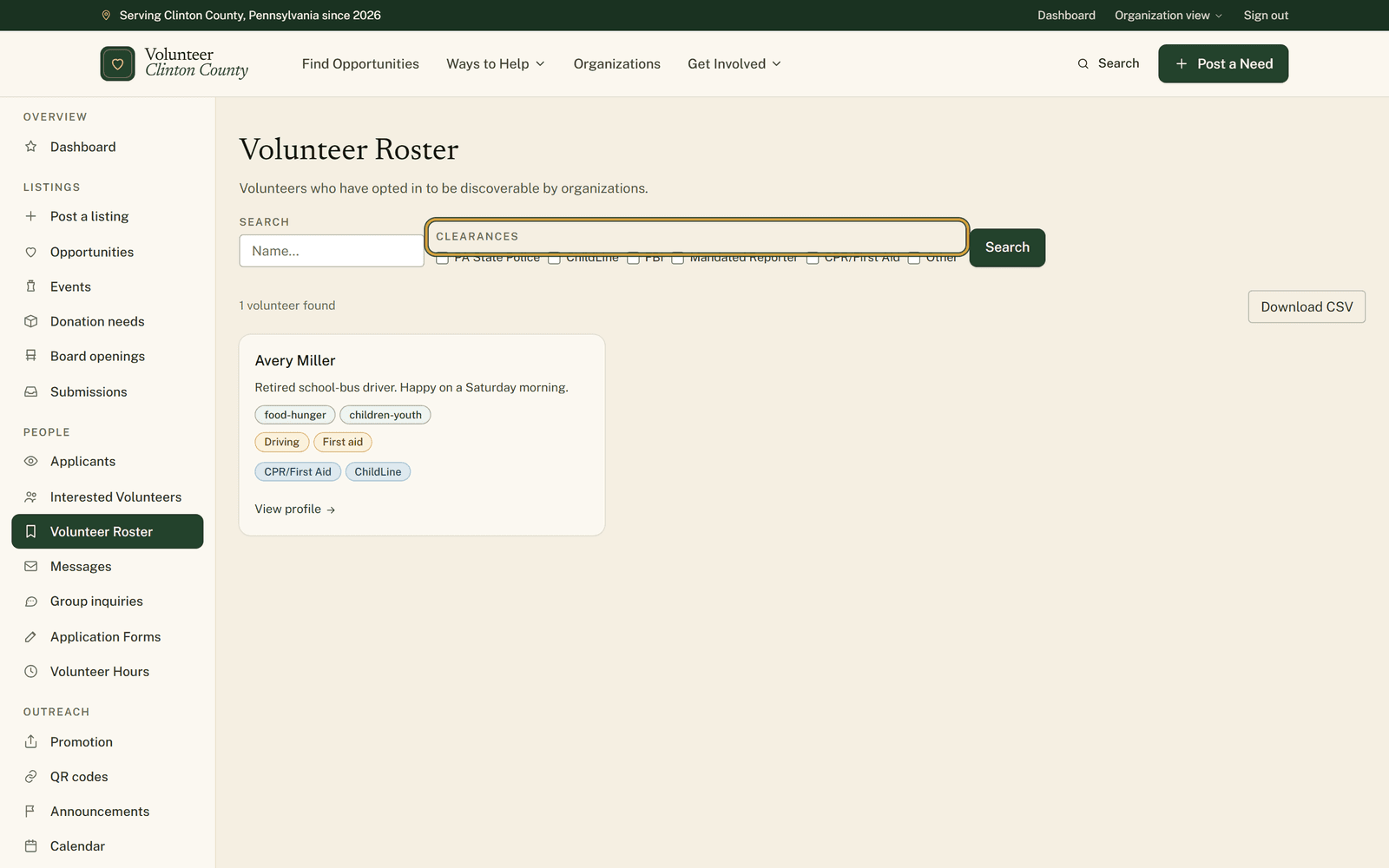Click the chat bubble icon beside Group inquiries
1389x868 pixels.
point(31,601)
